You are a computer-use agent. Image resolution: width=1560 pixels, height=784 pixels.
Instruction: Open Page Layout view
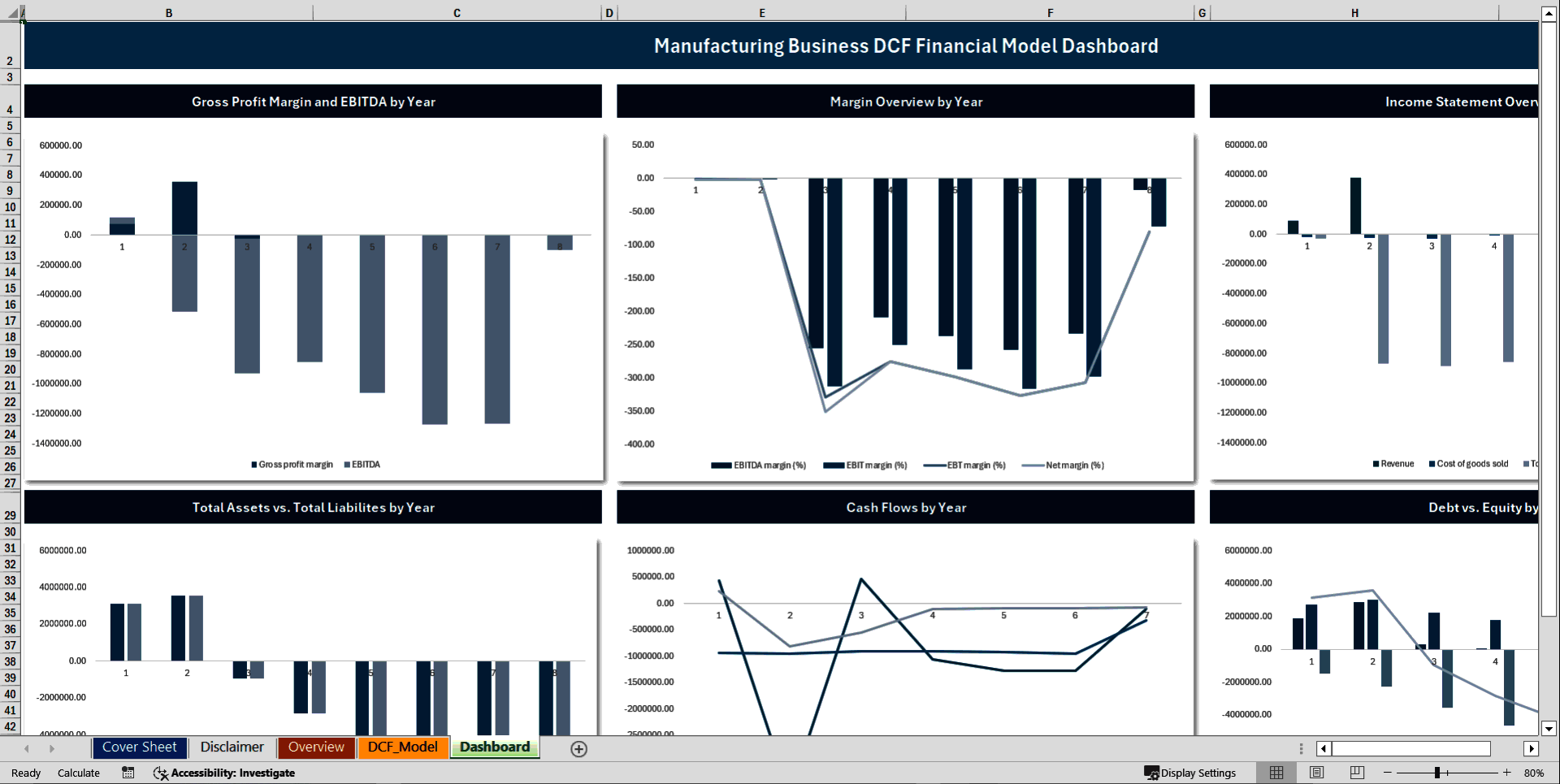click(x=1316, y=773)
